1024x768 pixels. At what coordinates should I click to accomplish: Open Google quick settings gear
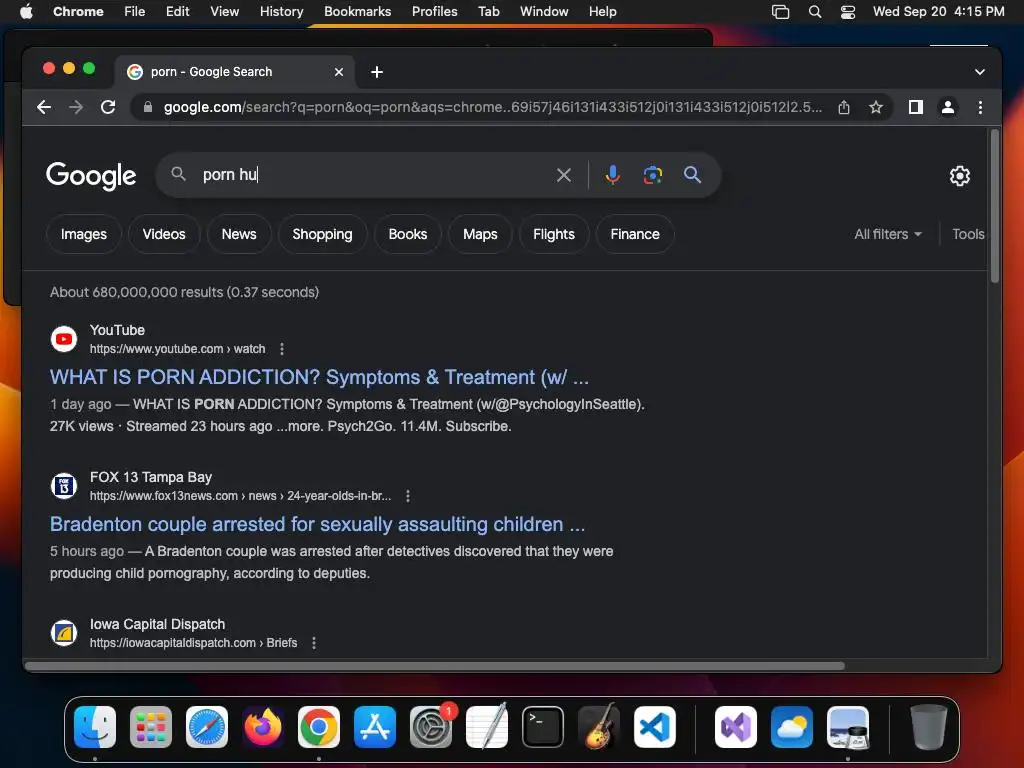[x=959, y=176]
